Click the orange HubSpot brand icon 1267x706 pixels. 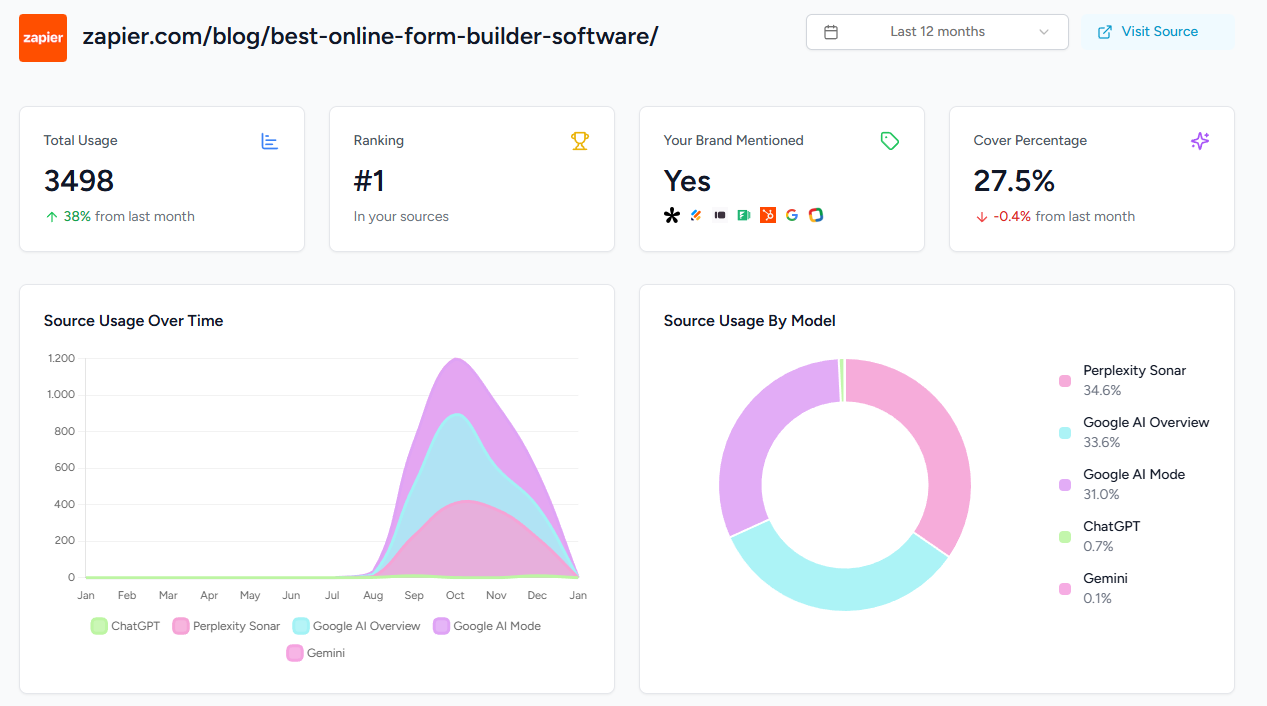pyautogui.click(x=768, y=215)
